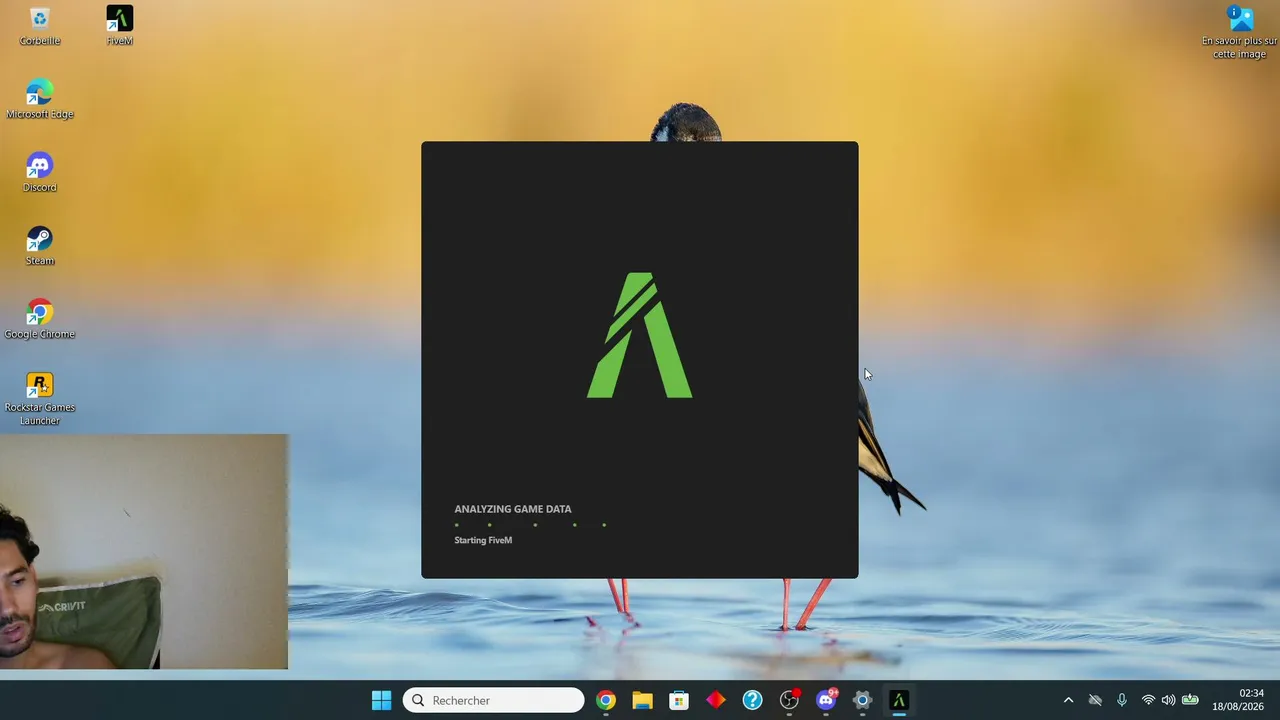The width and height of the screenshot is (1280, 720).
Task: Open Microsoft Store from the taskbar
Action: (x=679, y=700)
